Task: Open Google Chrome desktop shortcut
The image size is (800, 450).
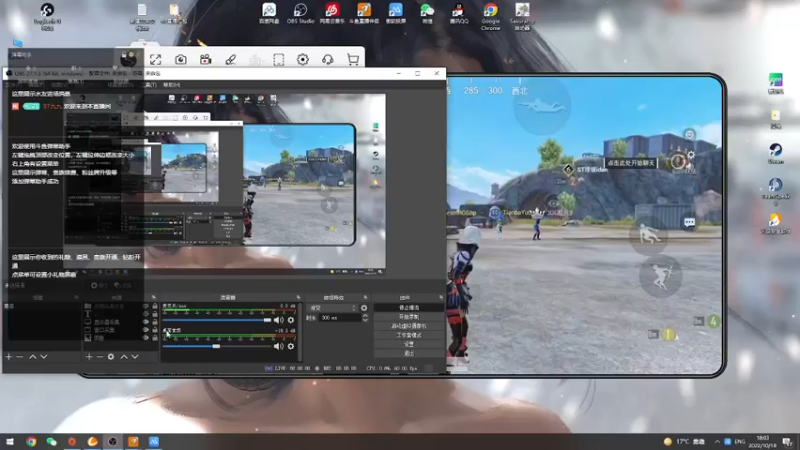Action: (x=490, y=16)
